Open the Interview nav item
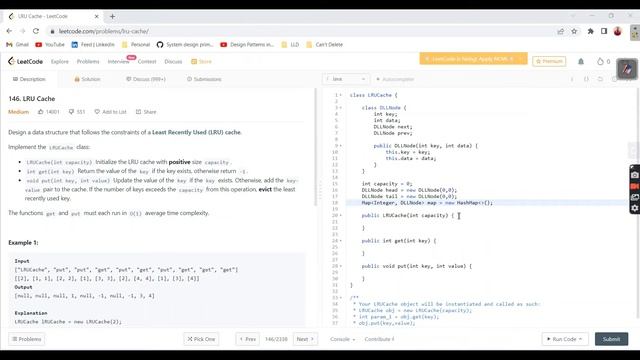 tap(118, 62)
